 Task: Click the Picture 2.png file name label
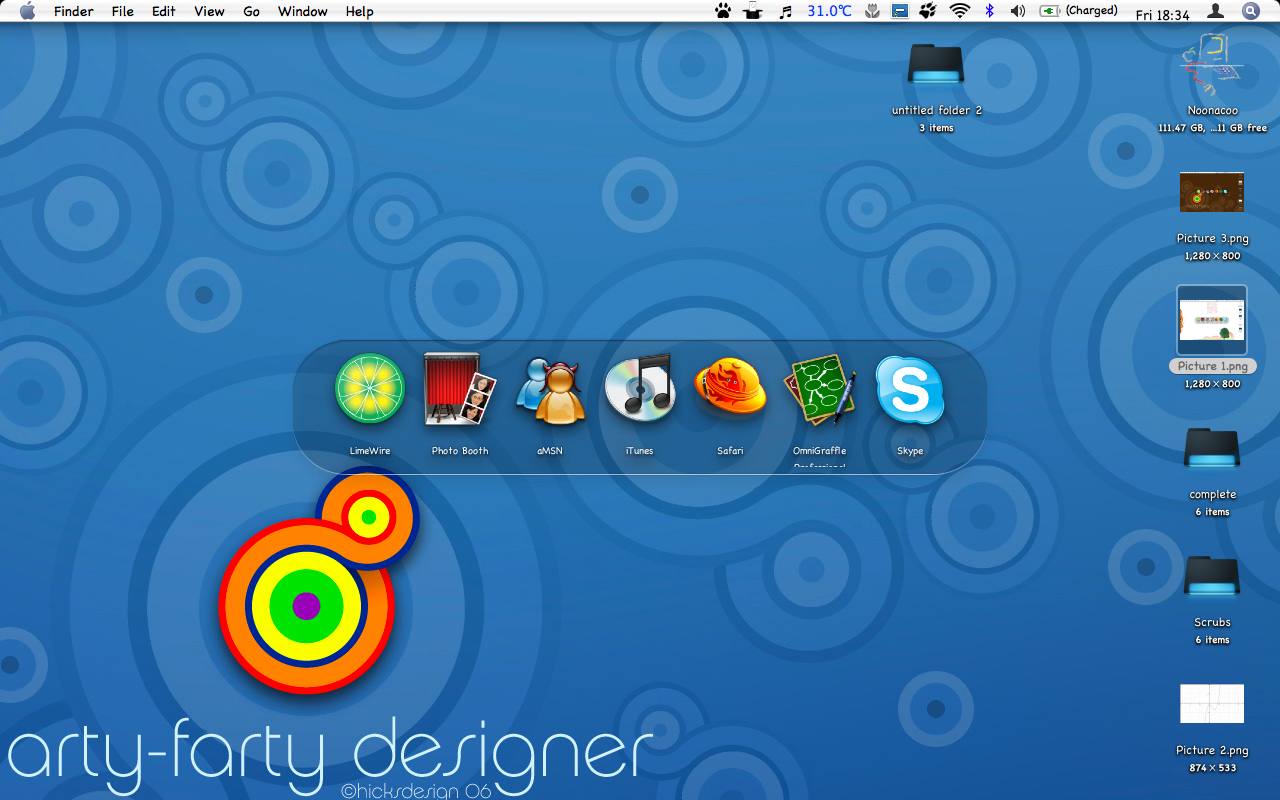[x=1212, y=751]
